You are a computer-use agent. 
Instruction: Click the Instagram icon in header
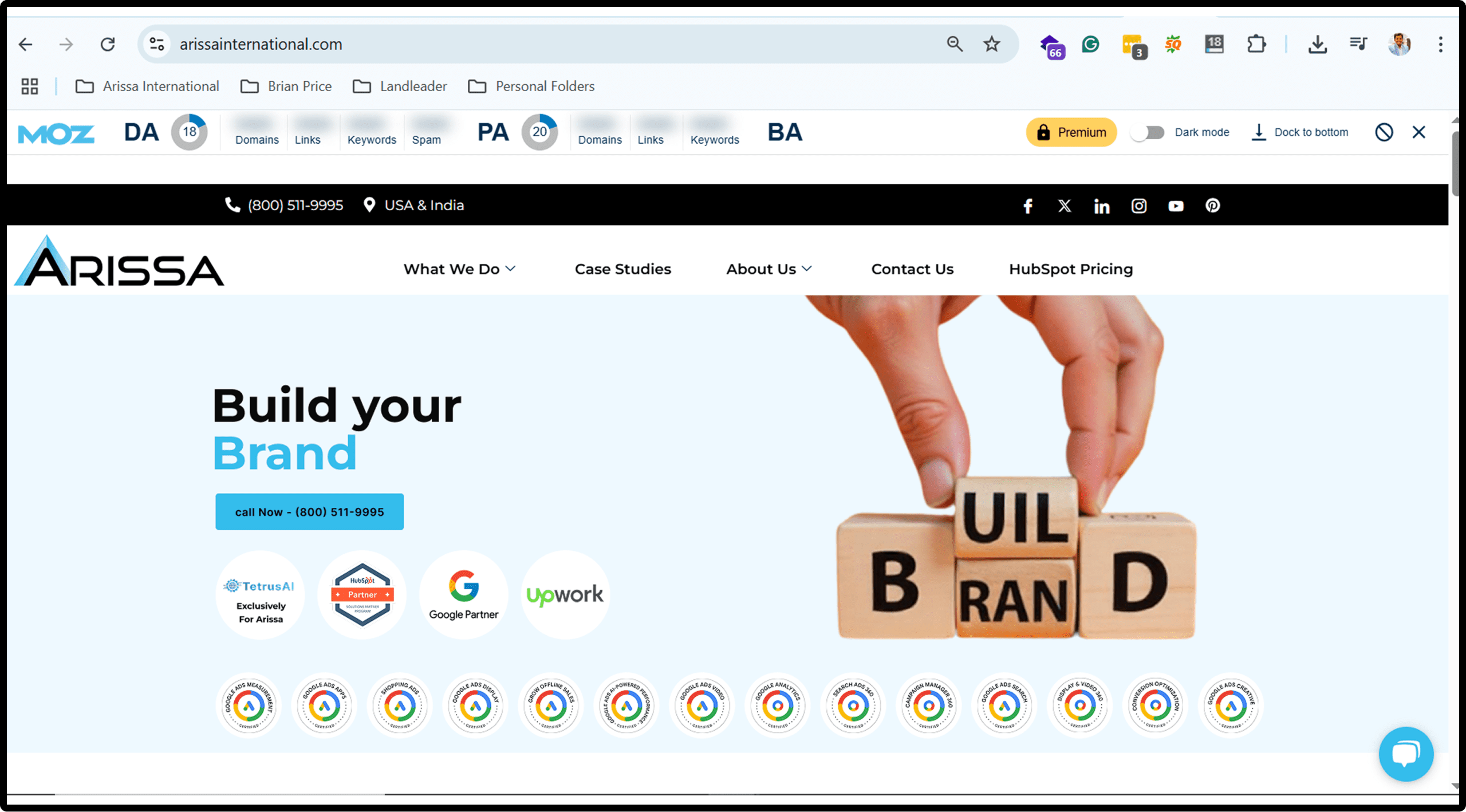point(1138,206)
